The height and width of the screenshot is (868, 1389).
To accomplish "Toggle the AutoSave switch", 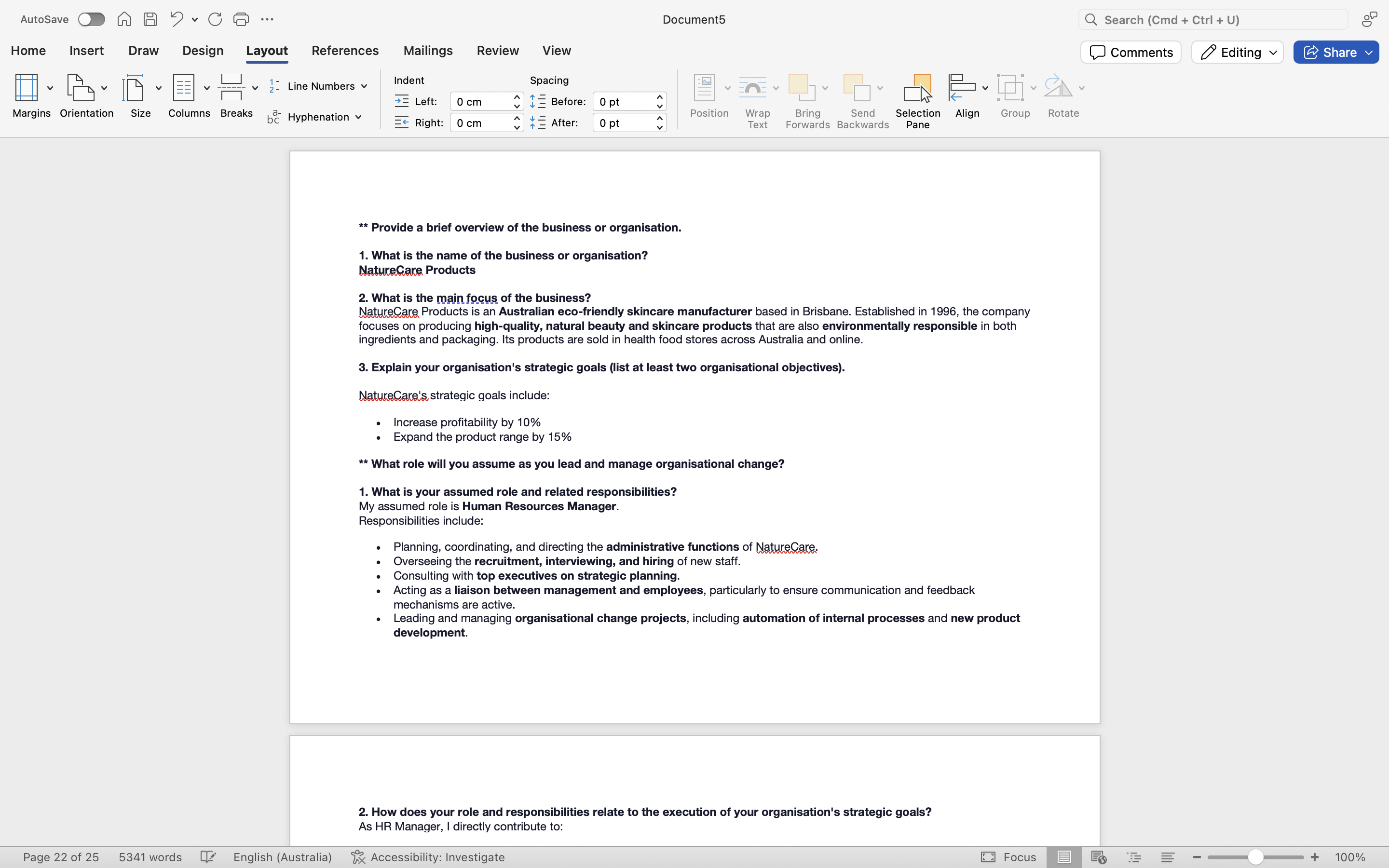I will click(91, 19).
